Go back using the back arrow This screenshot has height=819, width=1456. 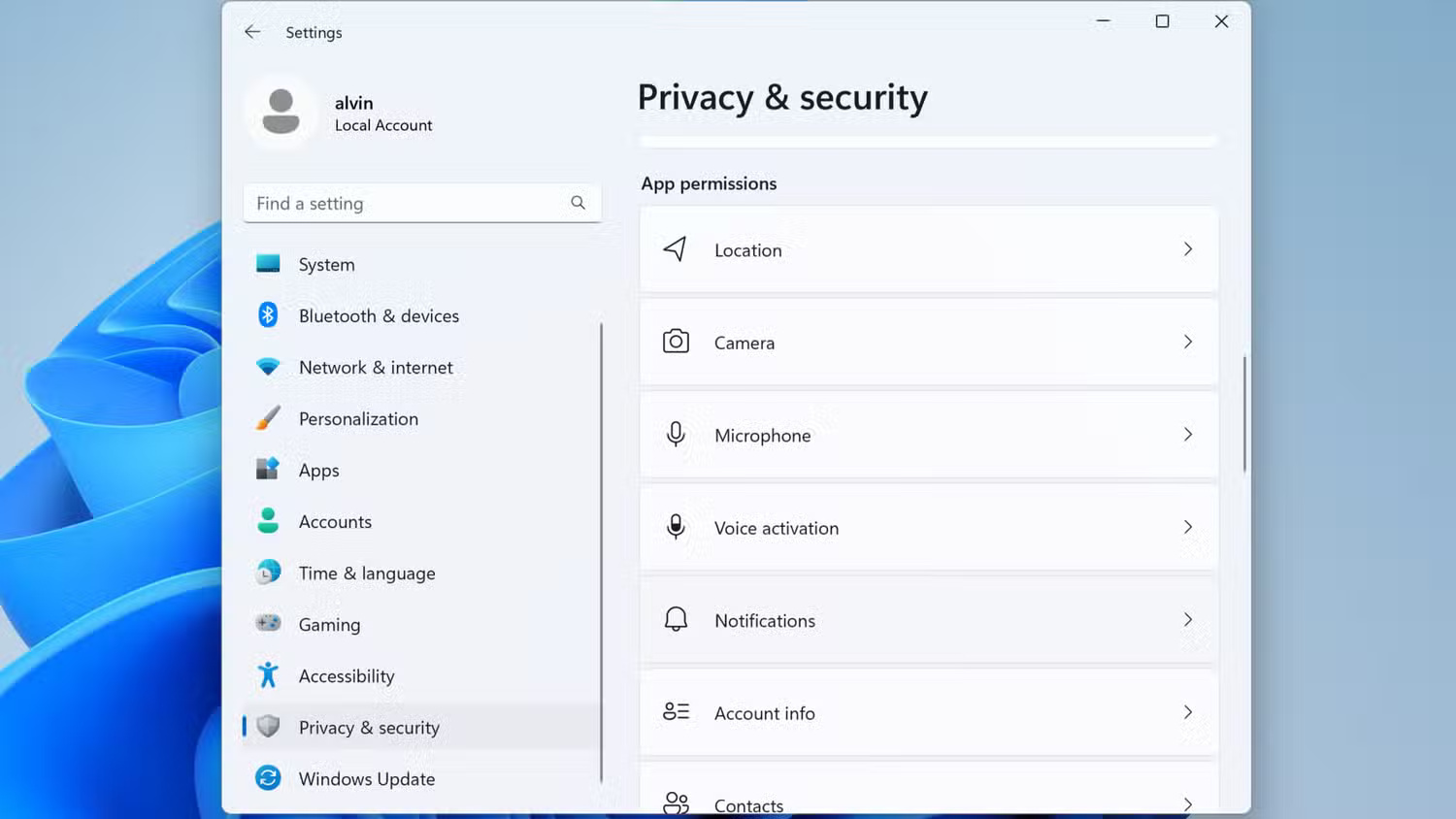[251, 31]
